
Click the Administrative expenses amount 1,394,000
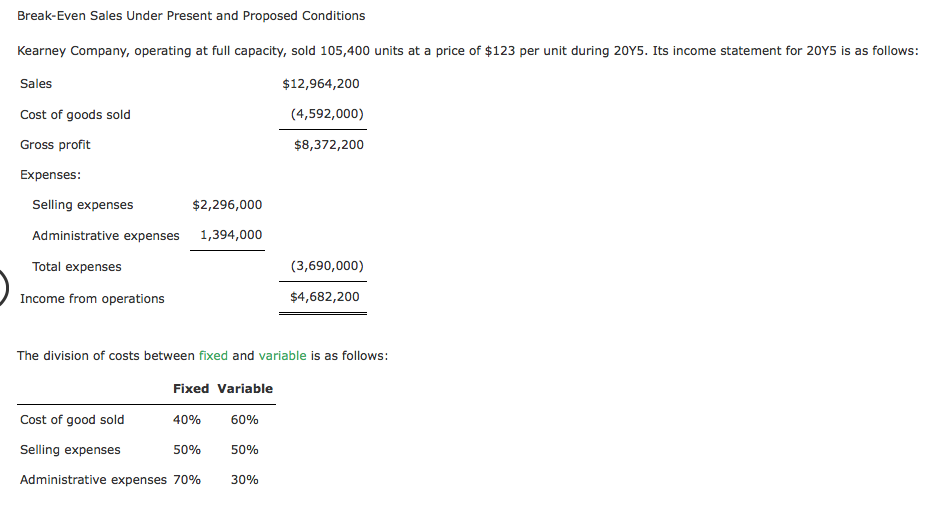[x=231, y=235]
